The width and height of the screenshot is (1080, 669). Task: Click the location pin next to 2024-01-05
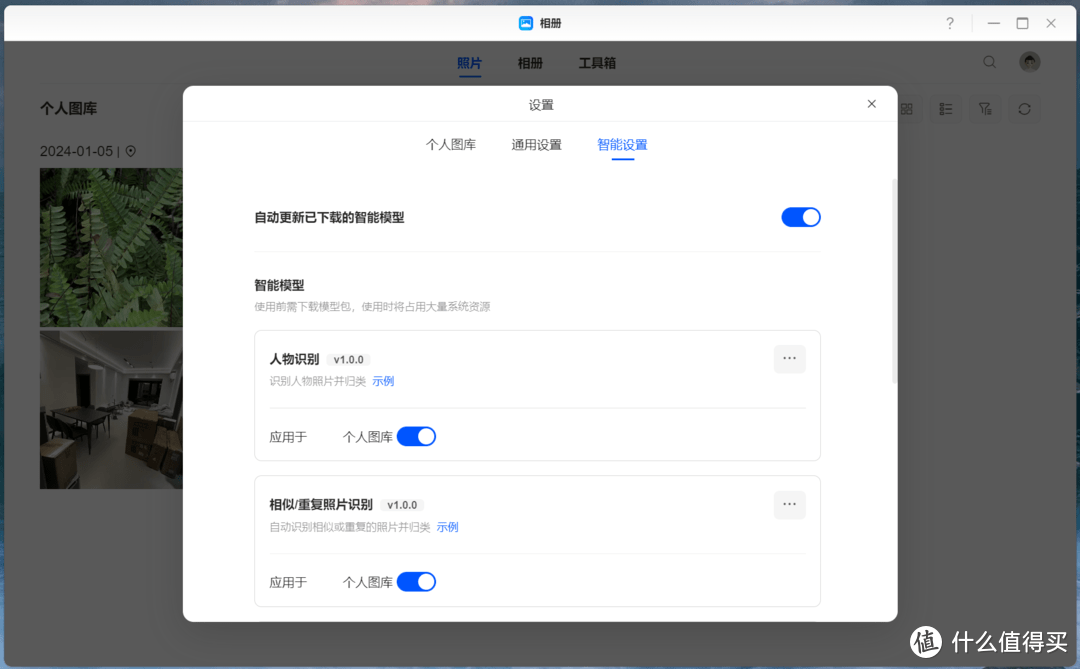click(131, 151)
